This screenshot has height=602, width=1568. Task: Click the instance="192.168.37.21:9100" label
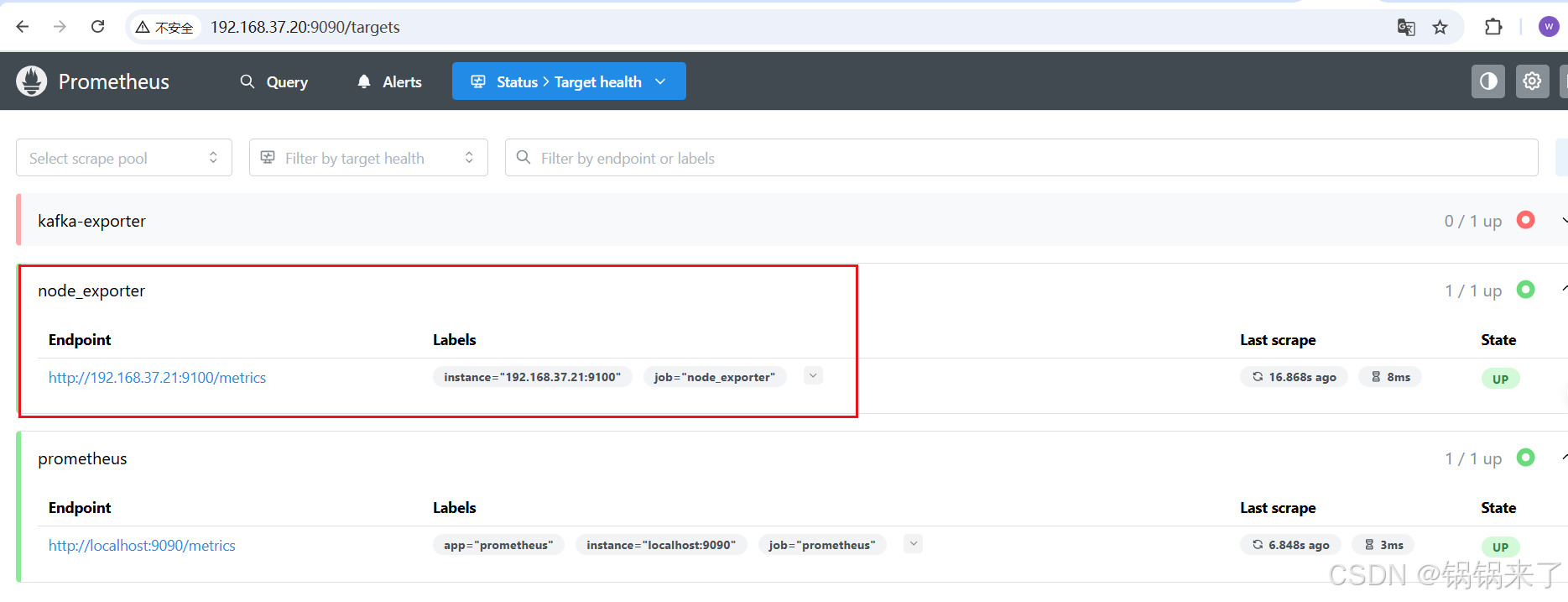[533, 377]
